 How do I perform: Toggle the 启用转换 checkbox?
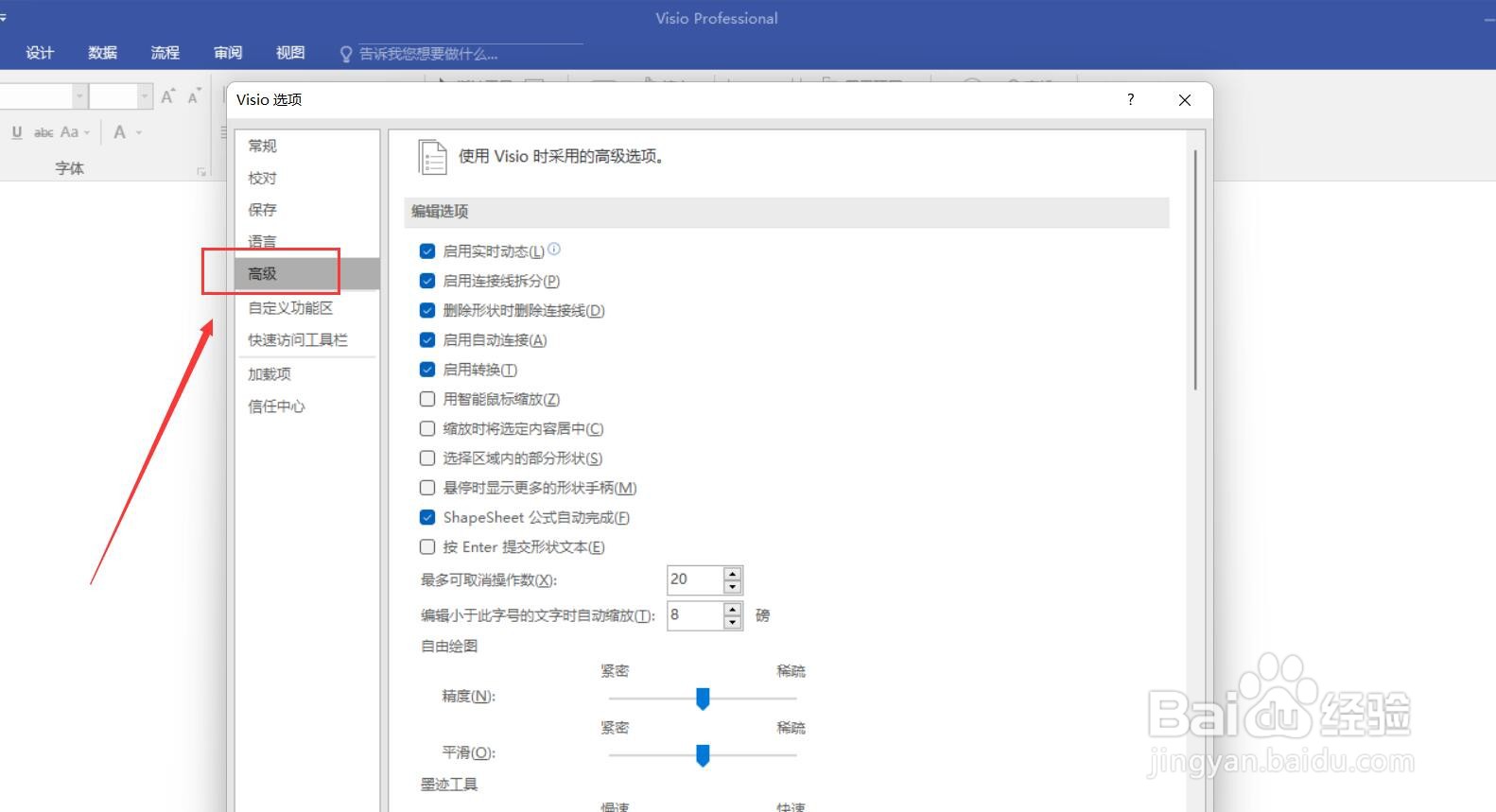click(x=427, y=370)
